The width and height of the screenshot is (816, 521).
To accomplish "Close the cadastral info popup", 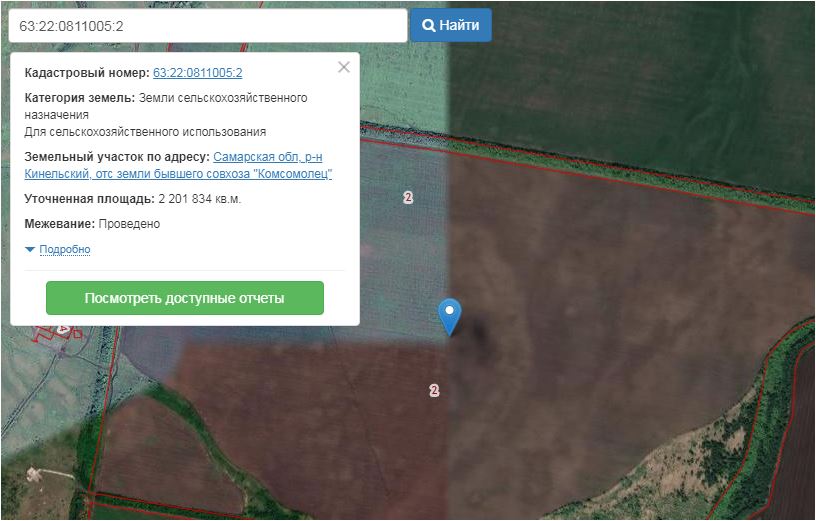I will point(344,67).
